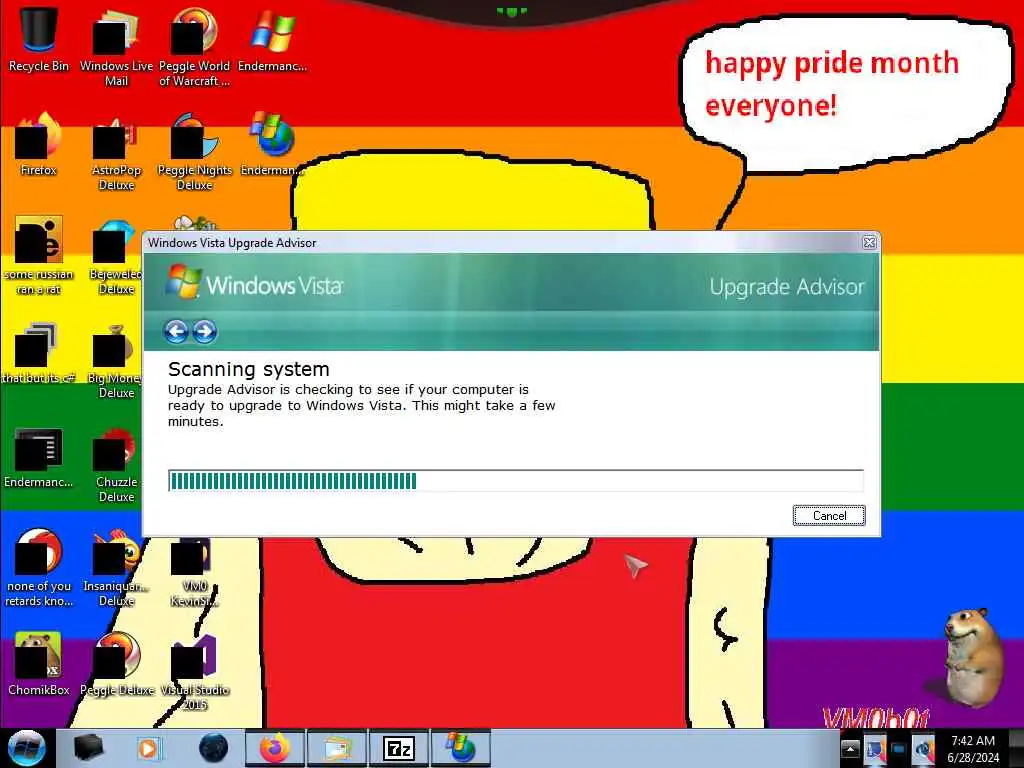The height and width of the screenshot is (768, 1024).
Task: Select the Bejeweled Deluxe desktop icon
Action: [116, 256]
